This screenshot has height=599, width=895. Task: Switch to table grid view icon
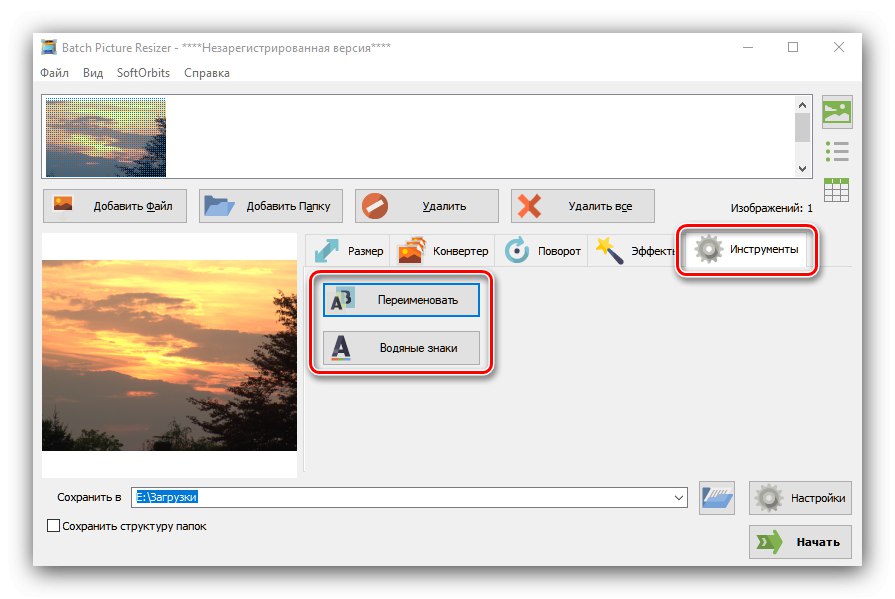click(x=837, y=190)
